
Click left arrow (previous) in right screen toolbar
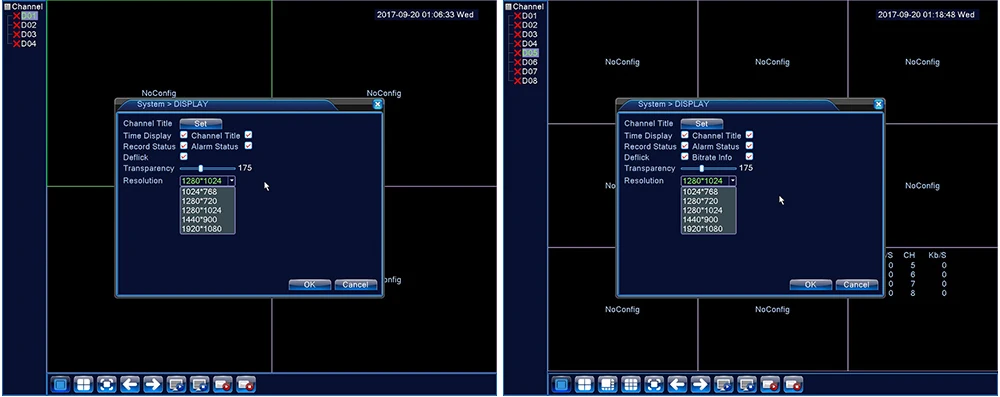click(677, 384)
